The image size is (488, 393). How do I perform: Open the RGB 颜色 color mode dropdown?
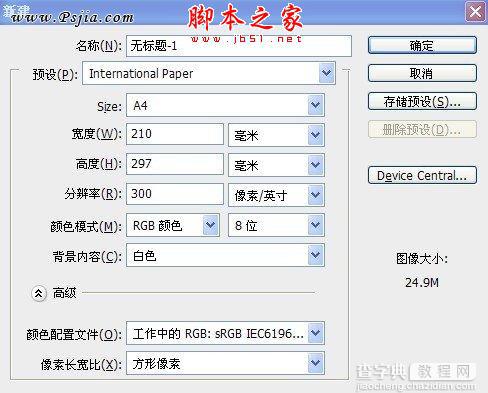click(x=173, y=225)
